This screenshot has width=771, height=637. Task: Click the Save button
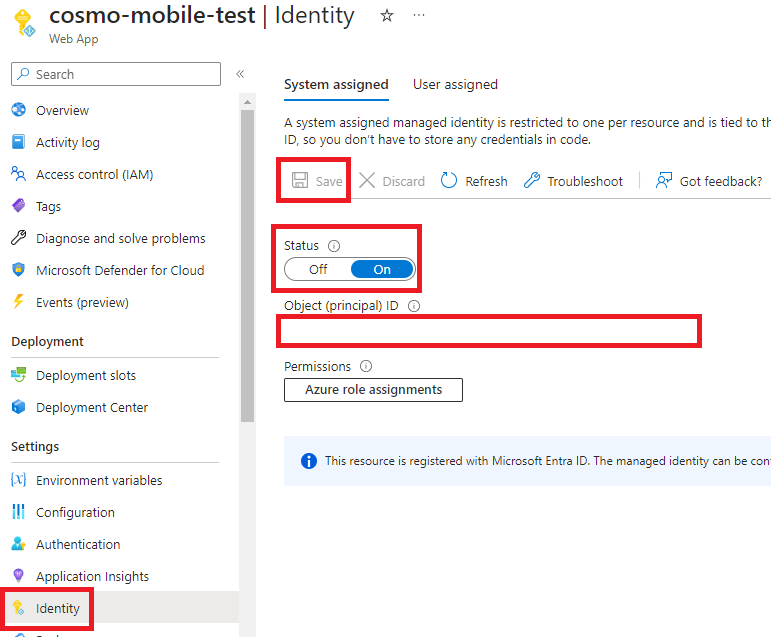pyautogui.click(x=317, y=181)
